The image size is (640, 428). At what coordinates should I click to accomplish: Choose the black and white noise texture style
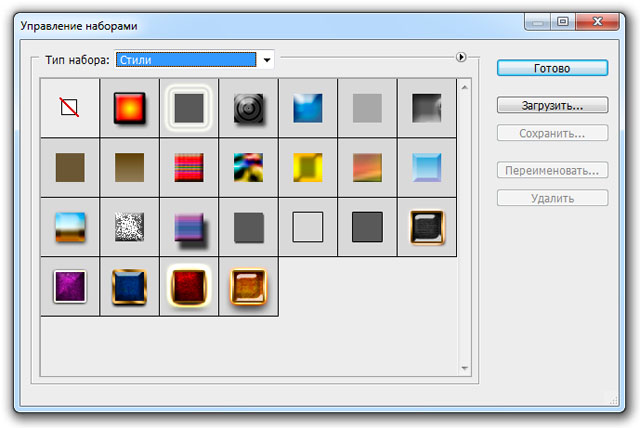tap(129, 227)
